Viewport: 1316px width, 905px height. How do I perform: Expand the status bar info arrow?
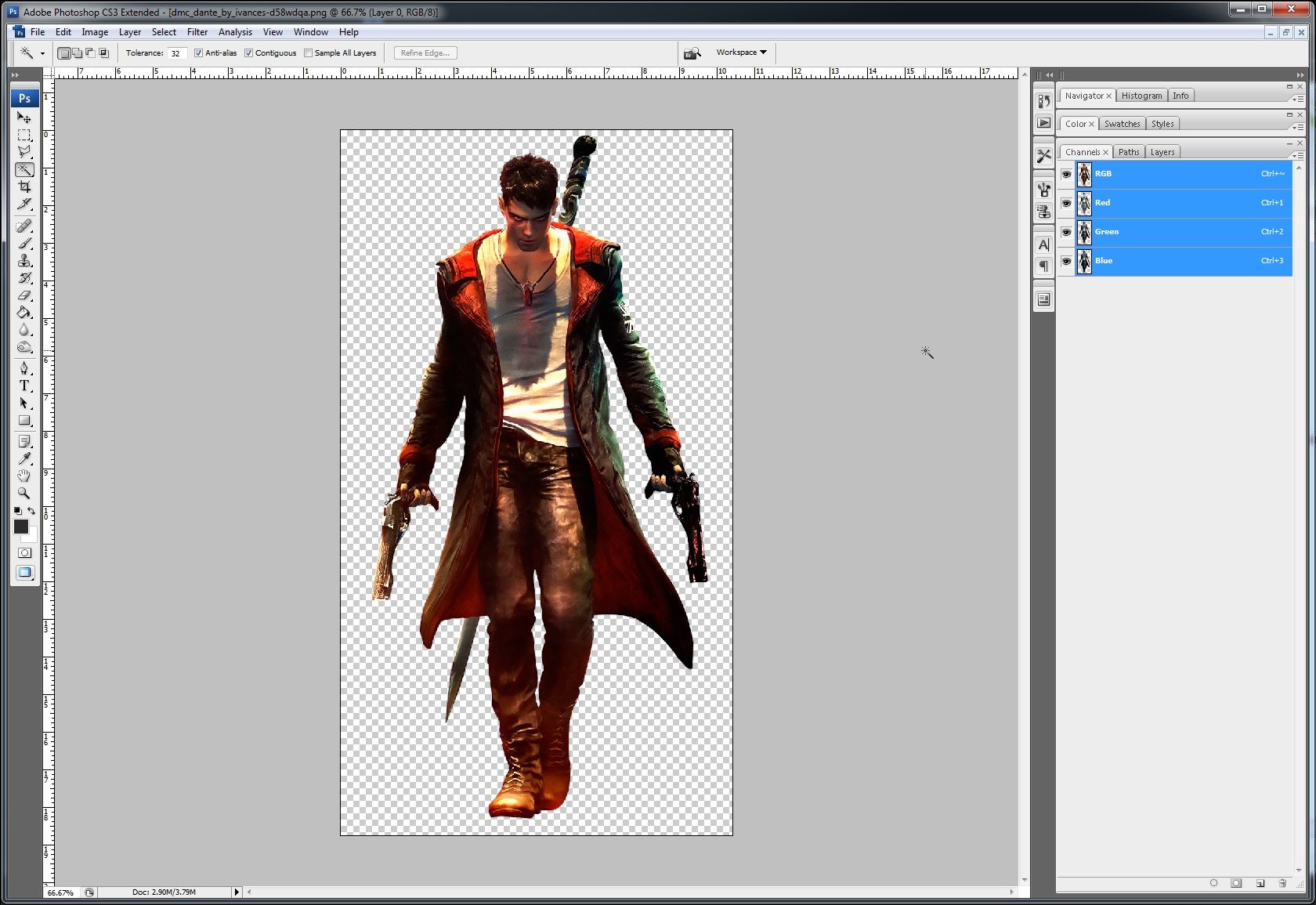[237, 892]
